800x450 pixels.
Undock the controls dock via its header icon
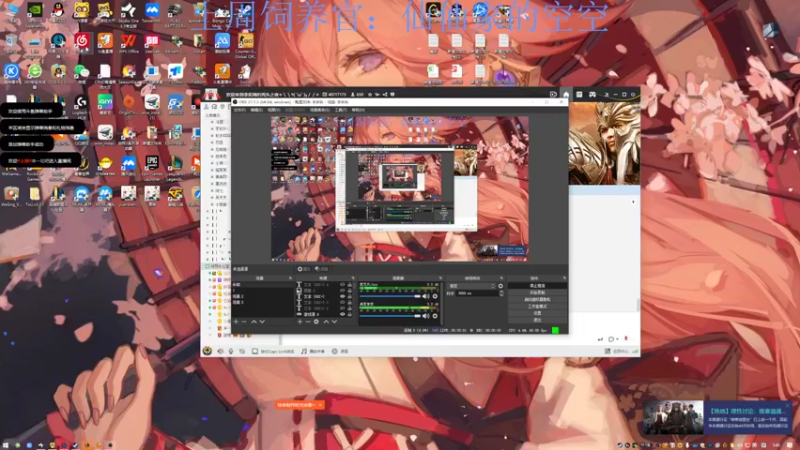tap(565, 278)
